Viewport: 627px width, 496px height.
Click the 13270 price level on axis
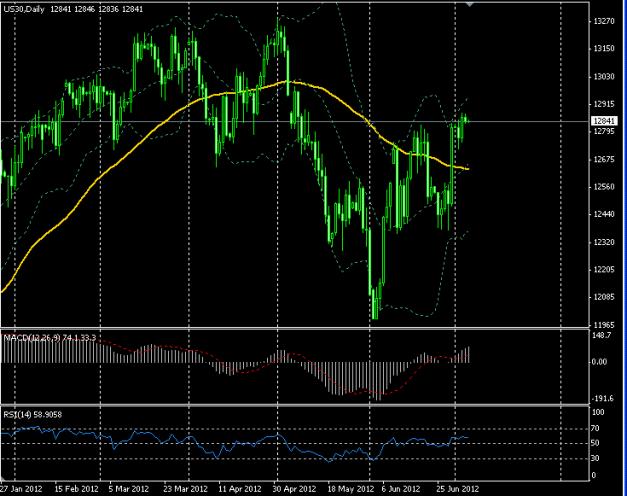604,21
